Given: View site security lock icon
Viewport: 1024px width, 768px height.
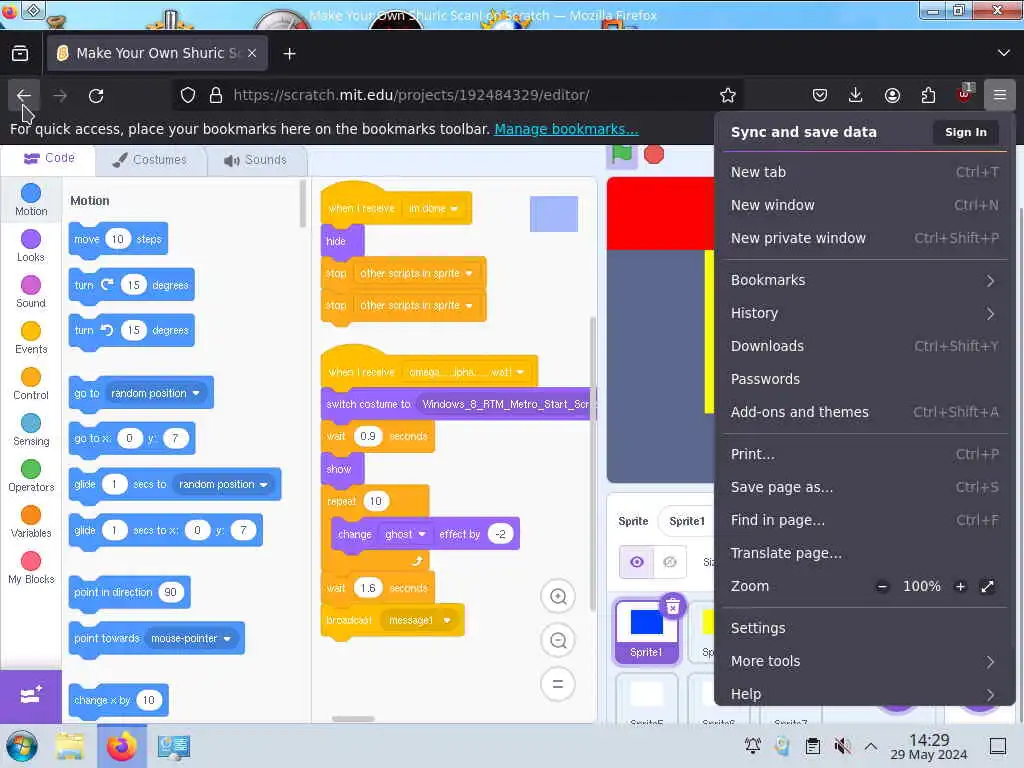Looking at the screenshot, I should point(216,95).
